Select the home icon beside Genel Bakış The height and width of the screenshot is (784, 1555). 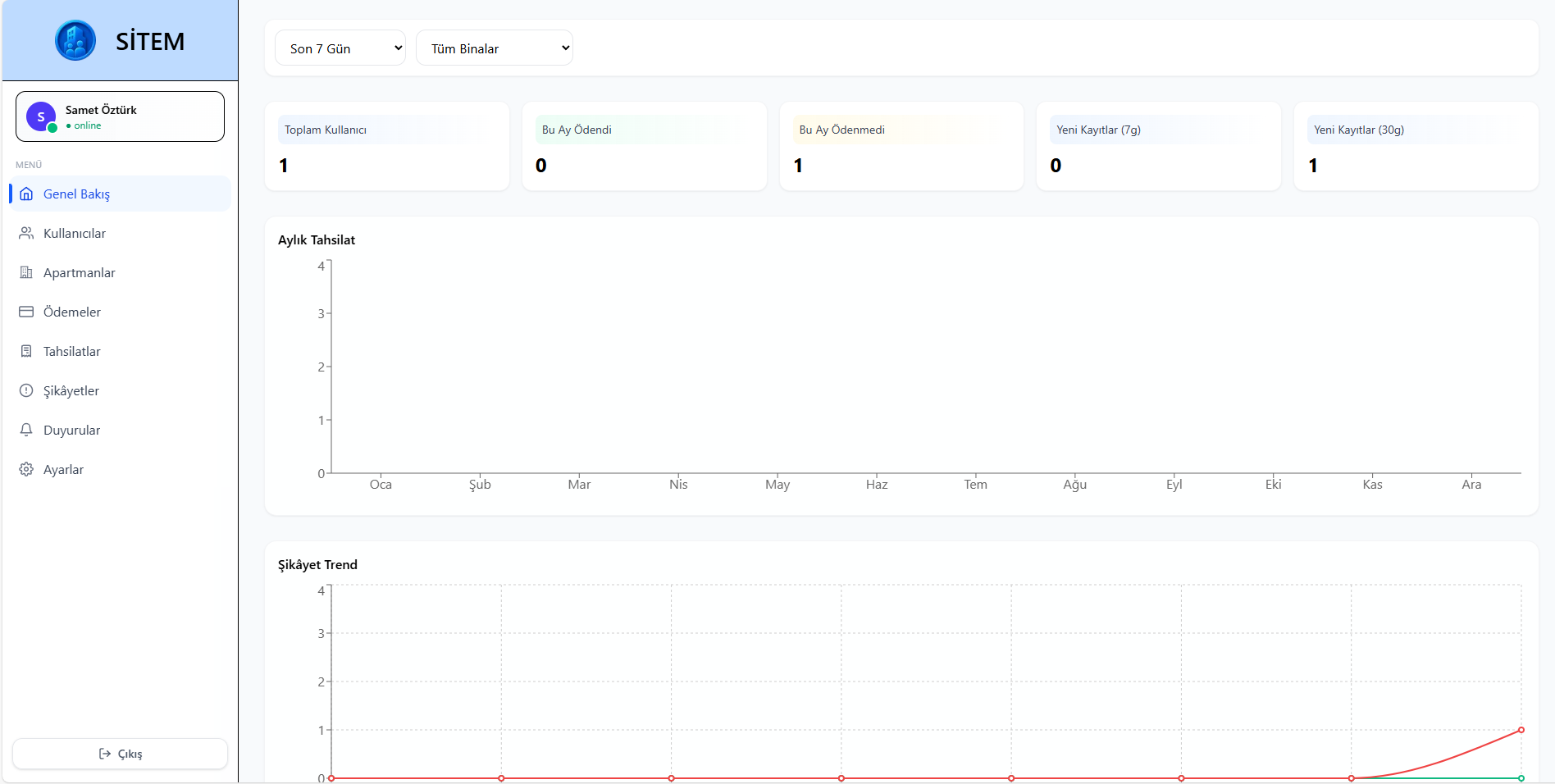pos(27,194)
